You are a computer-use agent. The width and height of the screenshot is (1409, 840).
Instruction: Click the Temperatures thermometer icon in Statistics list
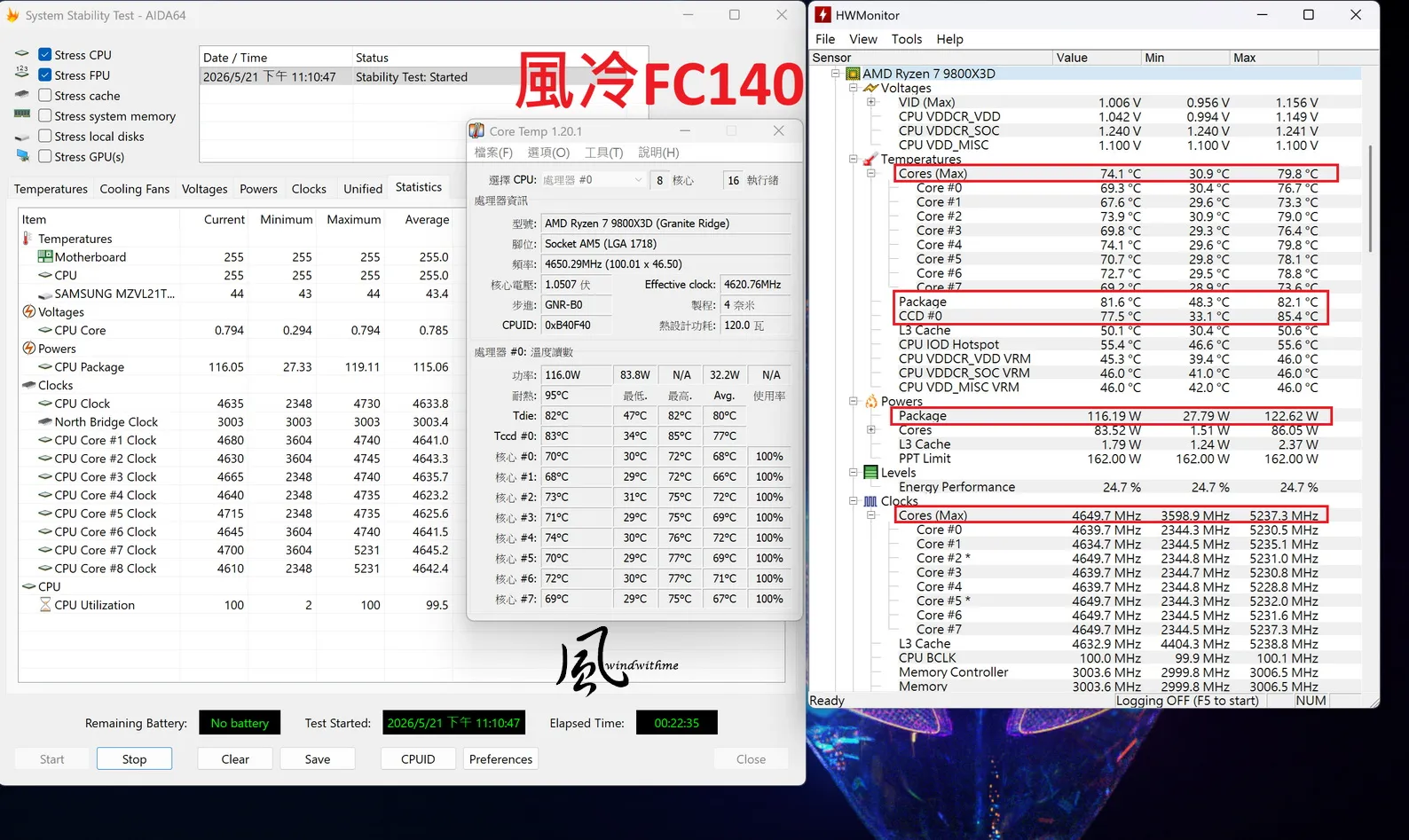(28, 239)
